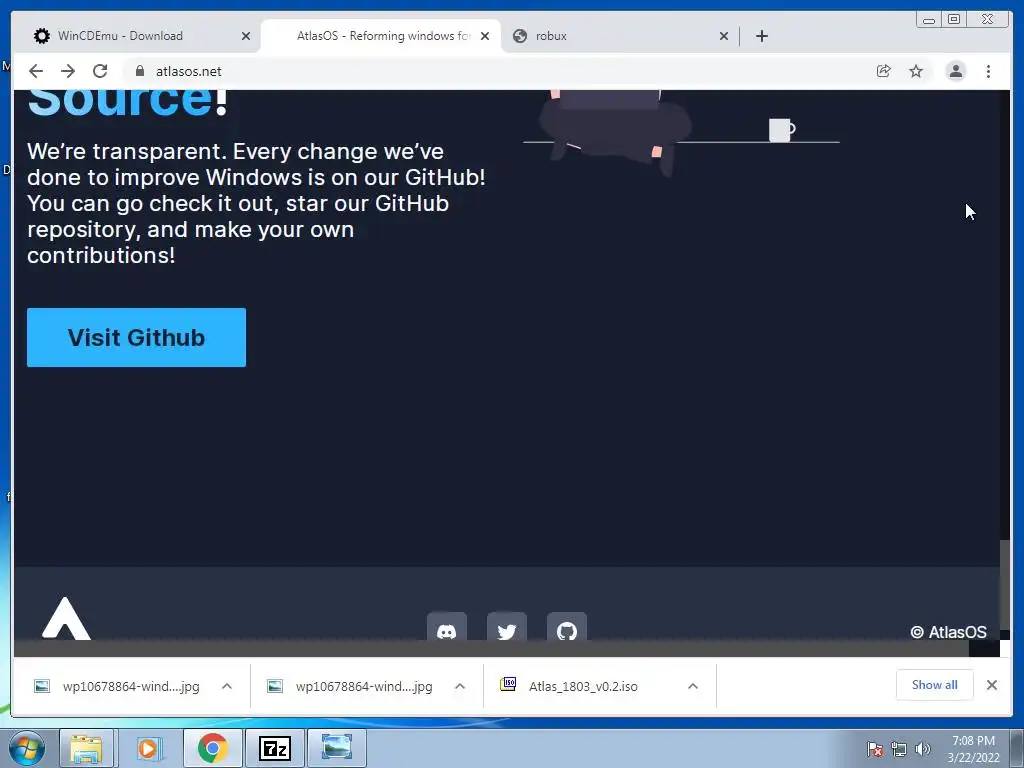View site lock information icon
The image size is (1024, 768).
[x=140, y=71]
